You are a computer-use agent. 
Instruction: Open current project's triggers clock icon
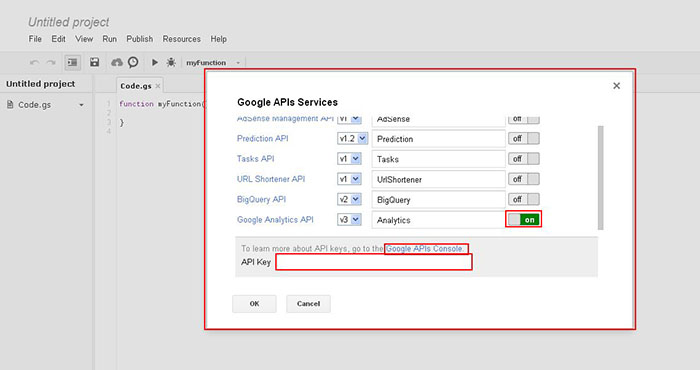click(x=133, y=62)
